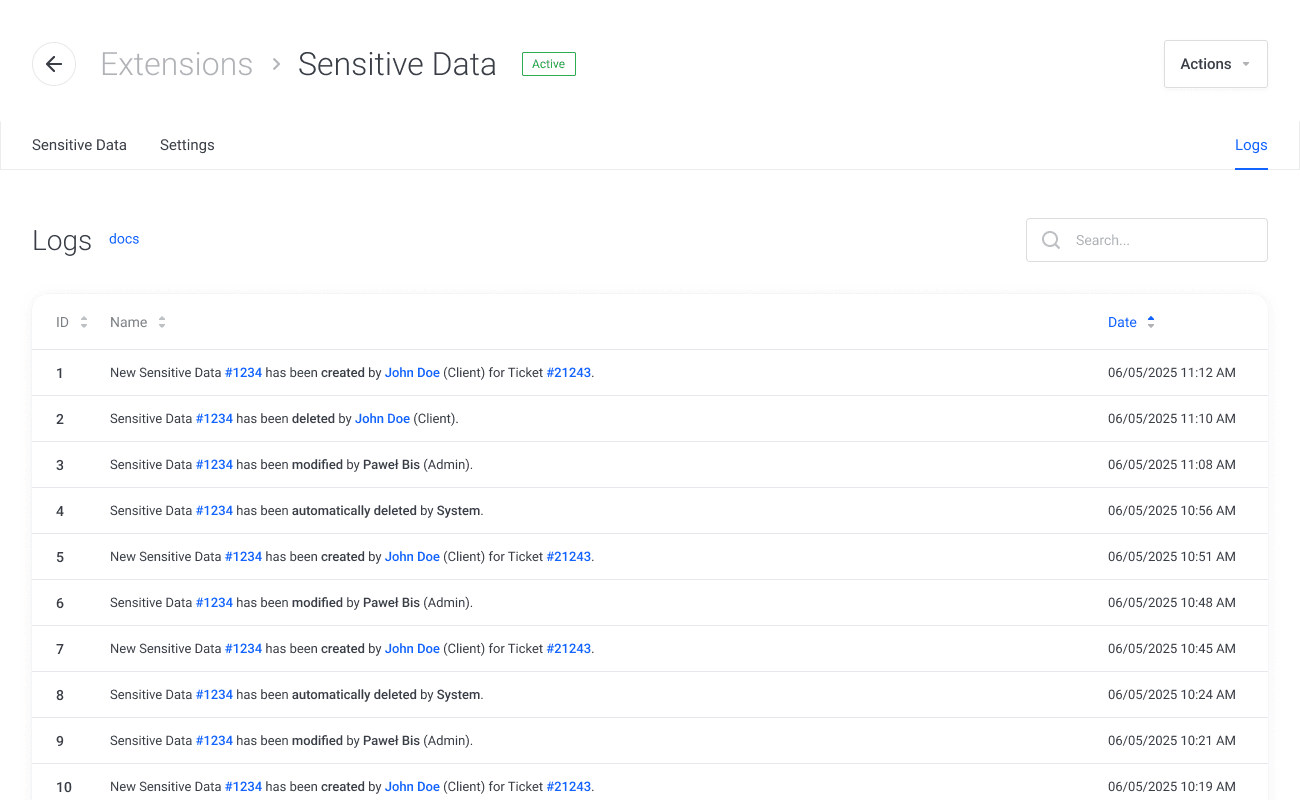Open Ticket #21243 link in row 1
Image resolution: width=1300 pixels, height=800 pixels.
pos(569,373)
